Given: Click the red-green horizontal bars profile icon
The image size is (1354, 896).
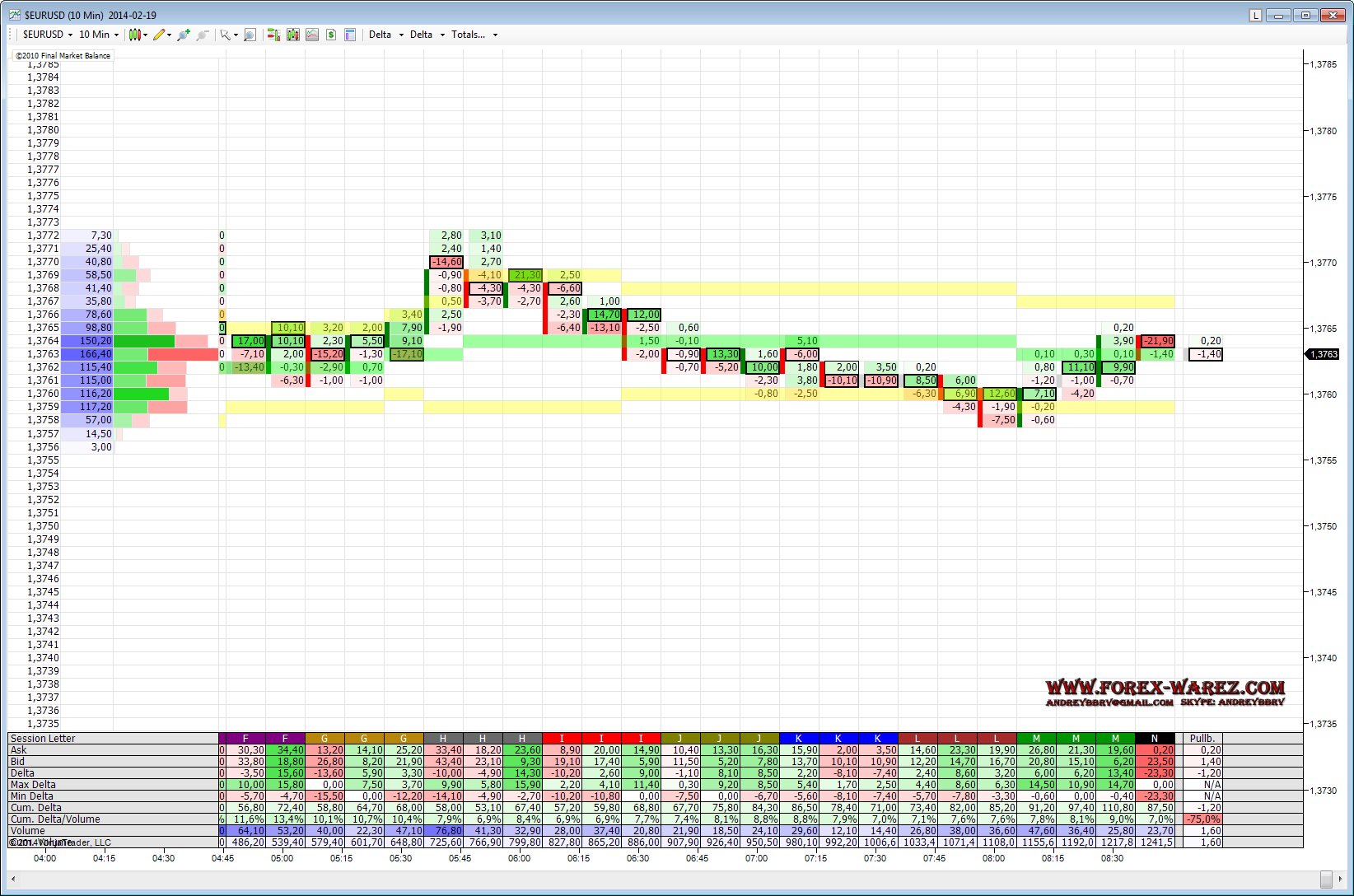Looking at the screenshot, I should (x=273, y=35).
